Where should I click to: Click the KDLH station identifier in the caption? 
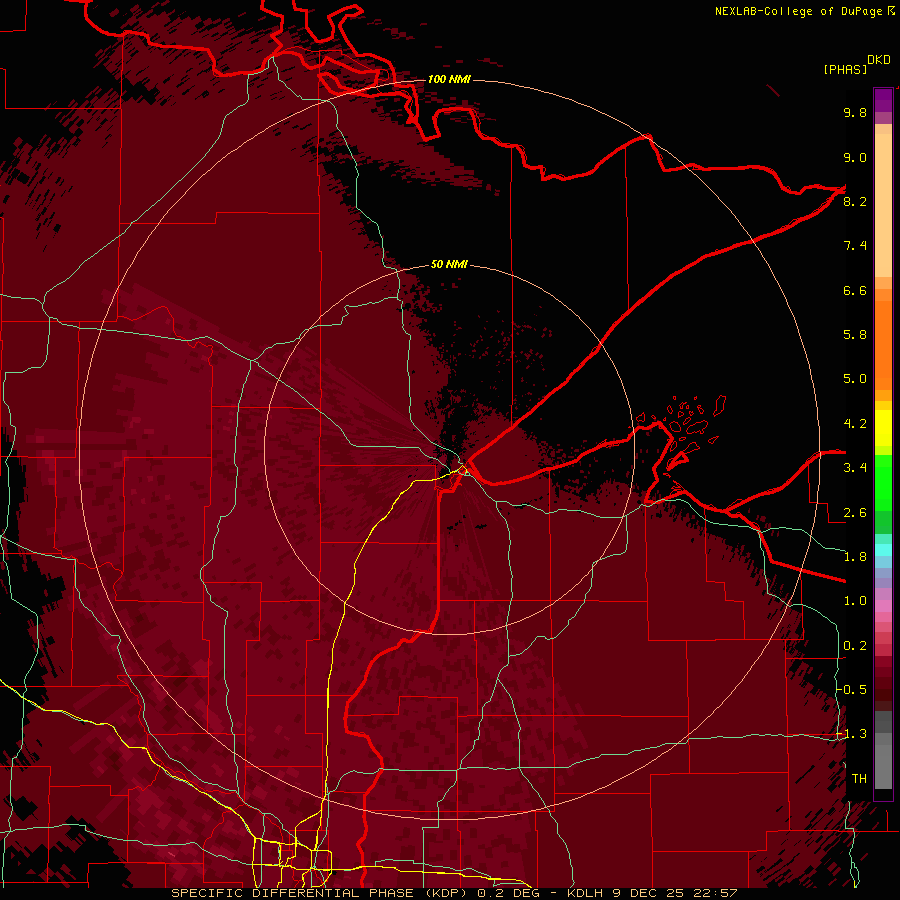point(584,893)
